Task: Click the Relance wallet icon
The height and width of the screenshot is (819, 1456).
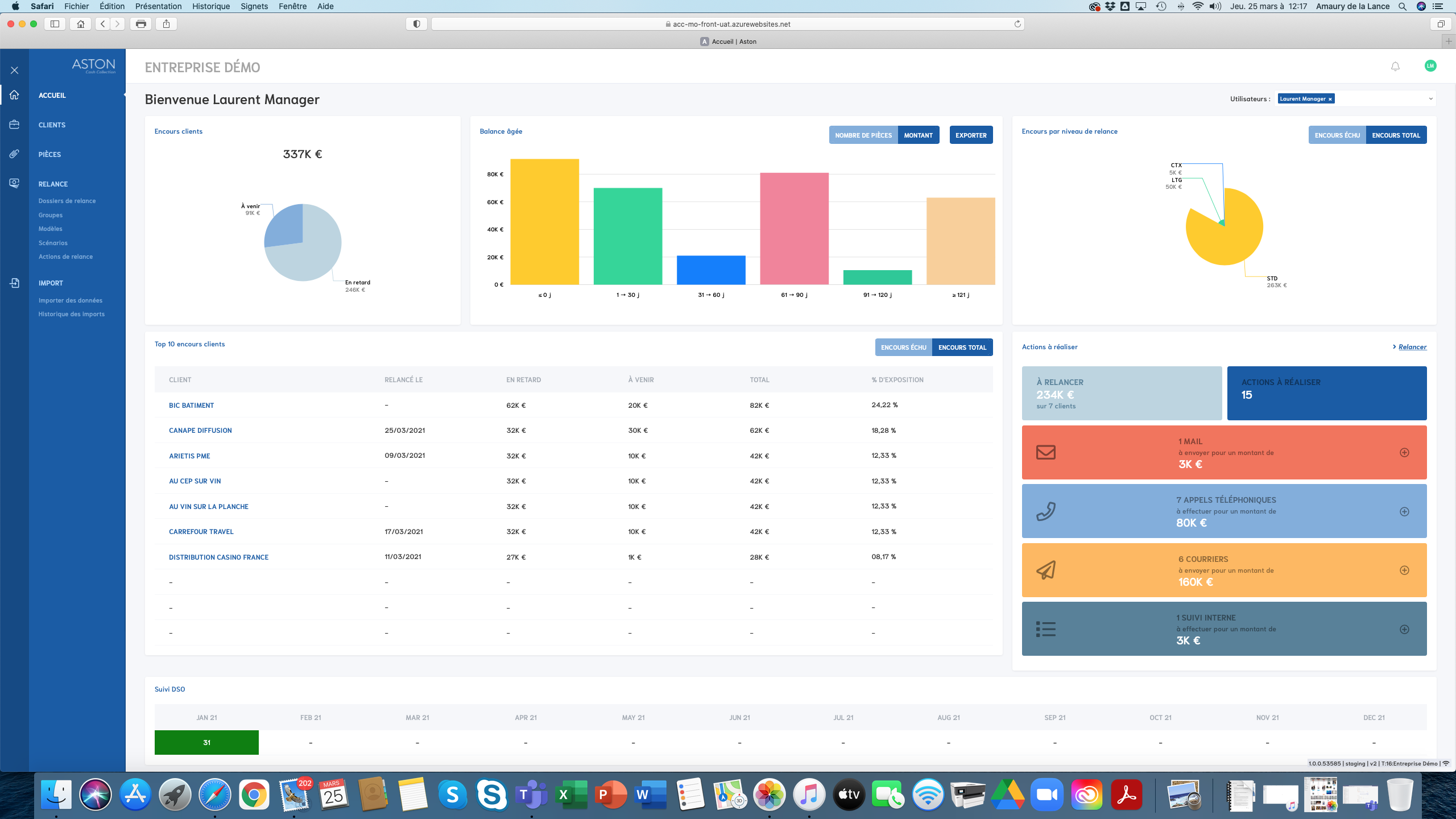Action: (x=14, y=183)
